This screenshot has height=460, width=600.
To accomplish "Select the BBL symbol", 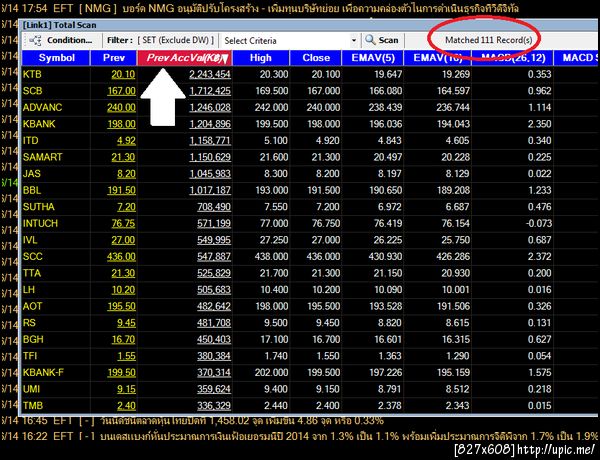I will click(32, 190).
